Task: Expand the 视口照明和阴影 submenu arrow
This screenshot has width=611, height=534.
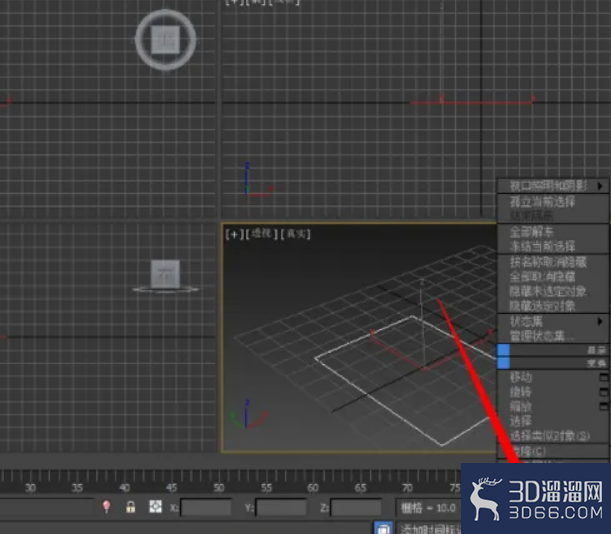Action: (x=600, y=186)
